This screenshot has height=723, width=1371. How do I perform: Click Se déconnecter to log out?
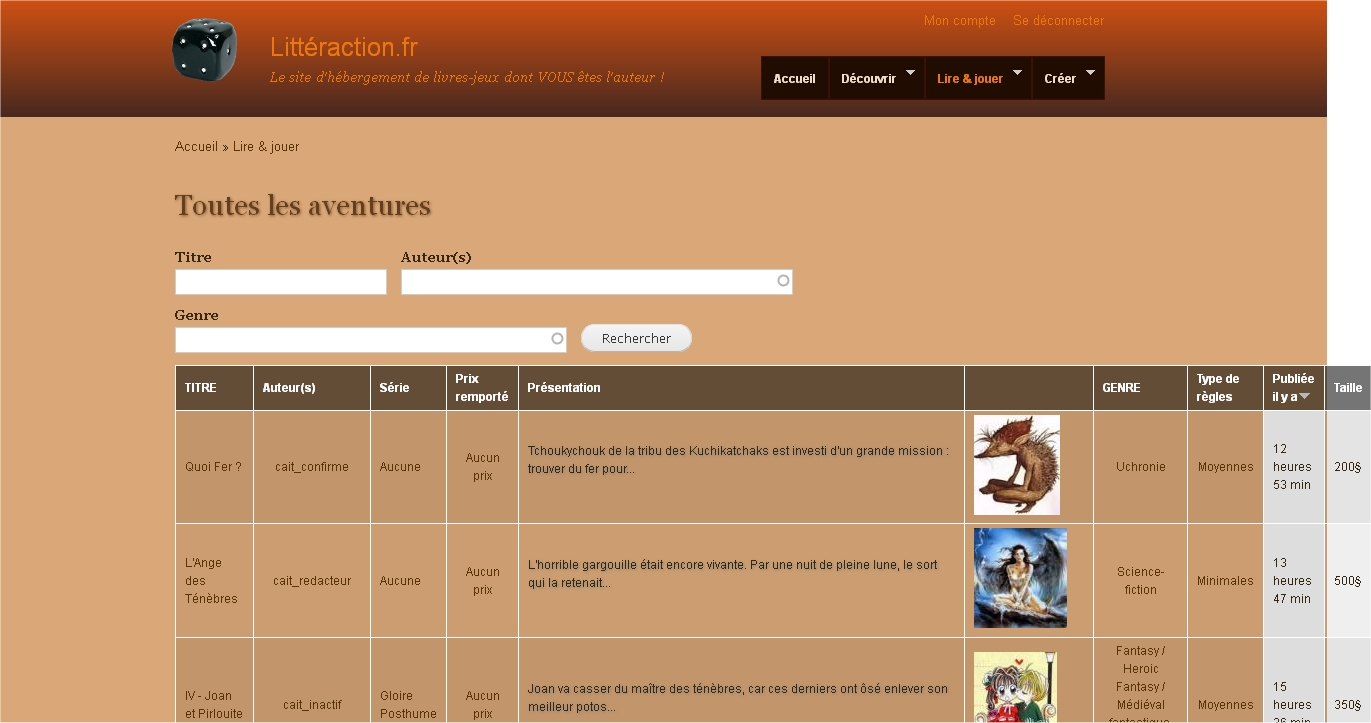click(1058, 21)
